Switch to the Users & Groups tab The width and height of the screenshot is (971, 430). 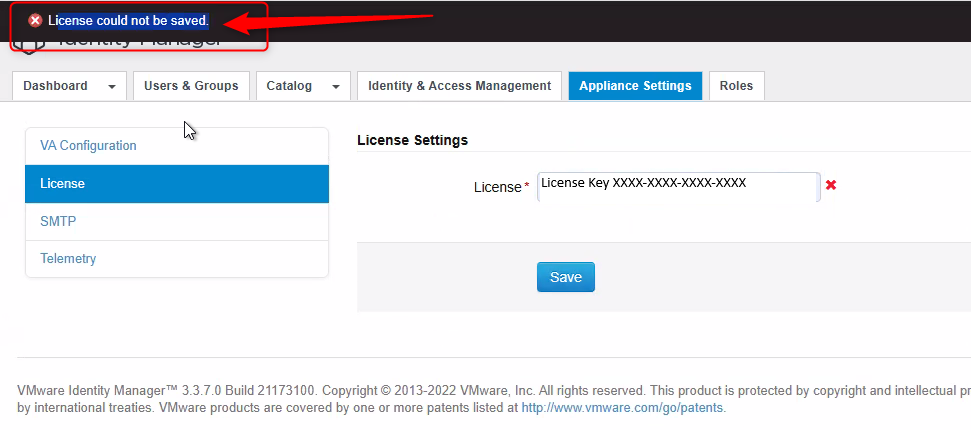point(191,86)
